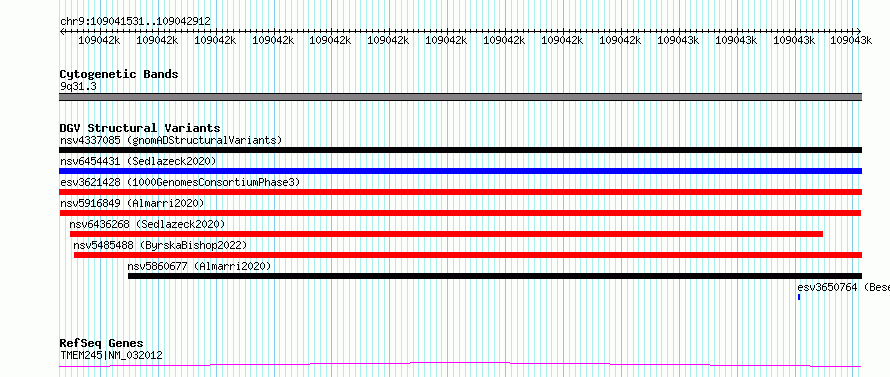890x377 pixels.
Task: Select the red nsv5916849 variant bar
Action: coord(460,213)
